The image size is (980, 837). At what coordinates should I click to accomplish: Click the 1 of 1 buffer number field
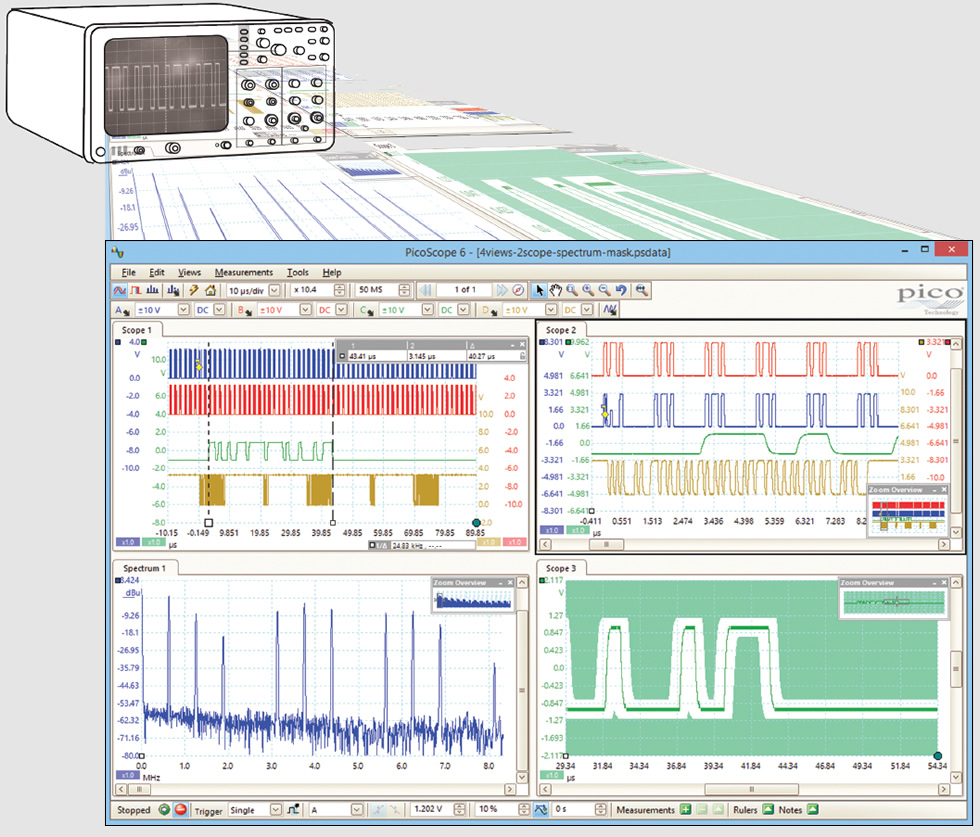click(x=465, y=290)
